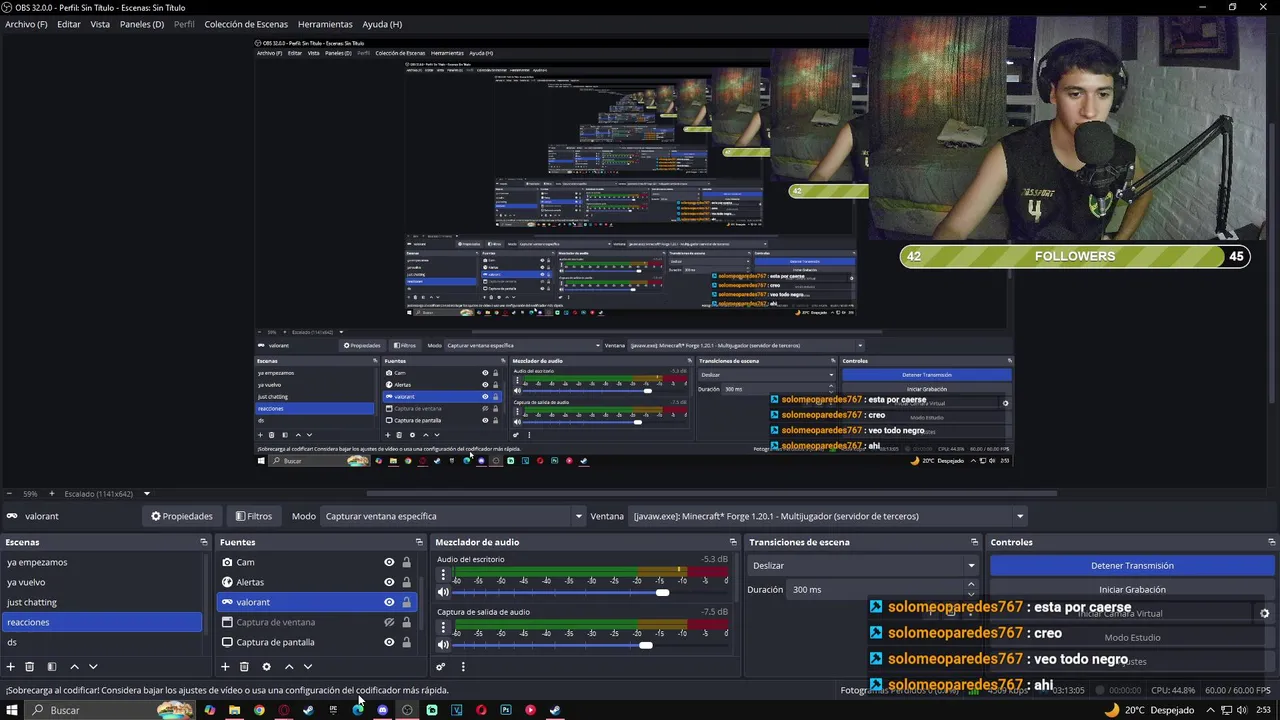Open Filtros for selected source
Viewport: 1280px width, 720px height.
[x=253, y=516]
